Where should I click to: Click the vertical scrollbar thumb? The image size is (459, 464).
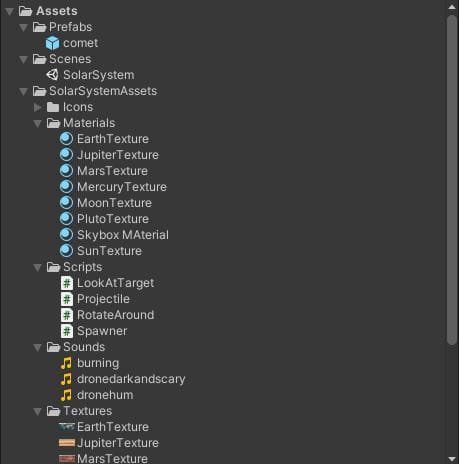pos(452,180)
